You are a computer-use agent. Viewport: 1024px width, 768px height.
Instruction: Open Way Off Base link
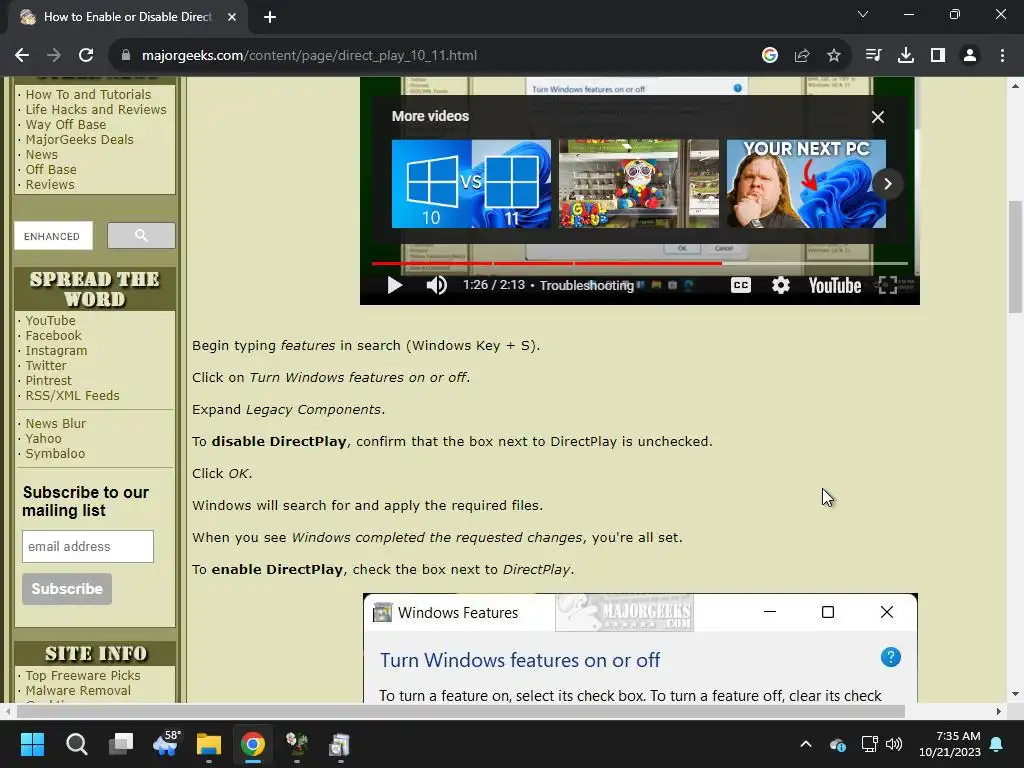65,125
